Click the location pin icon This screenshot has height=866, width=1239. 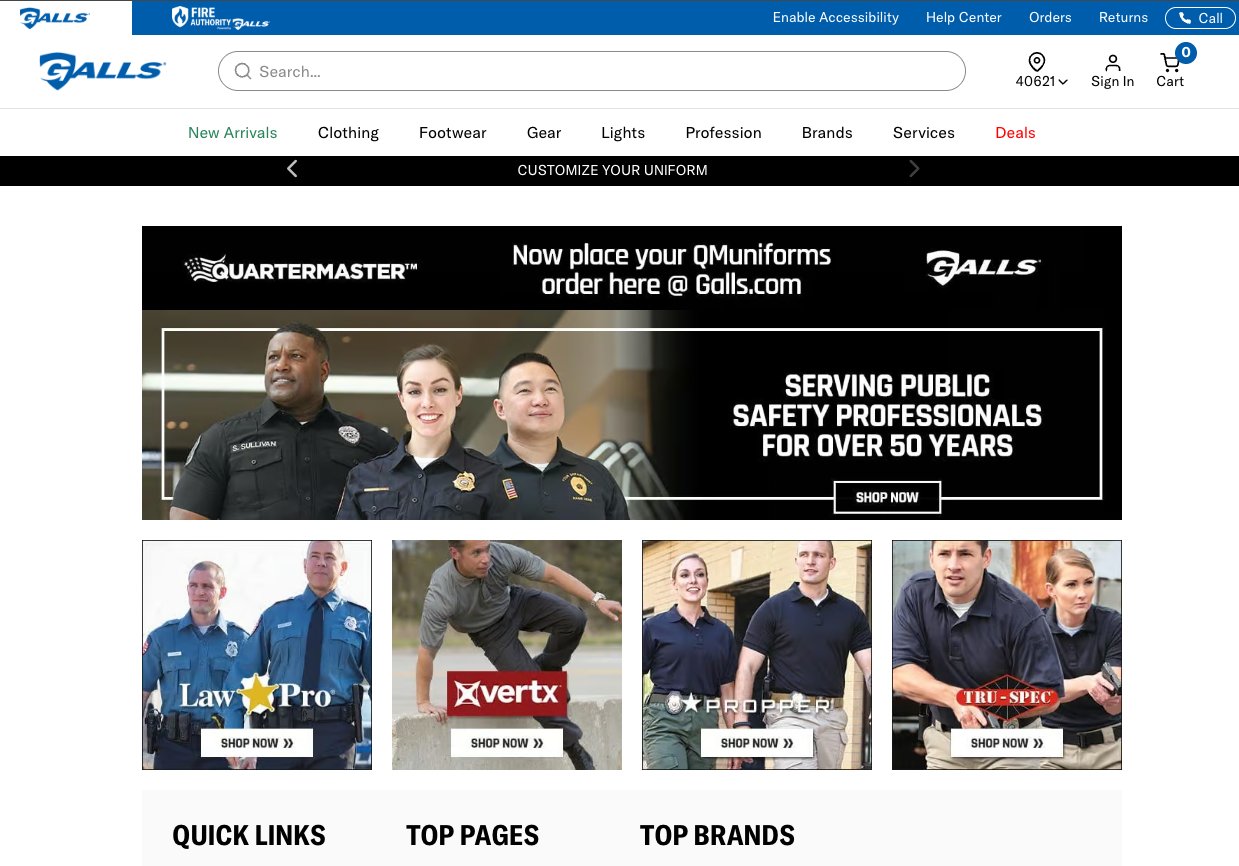pyautogui.click(x=1037, y=62)
